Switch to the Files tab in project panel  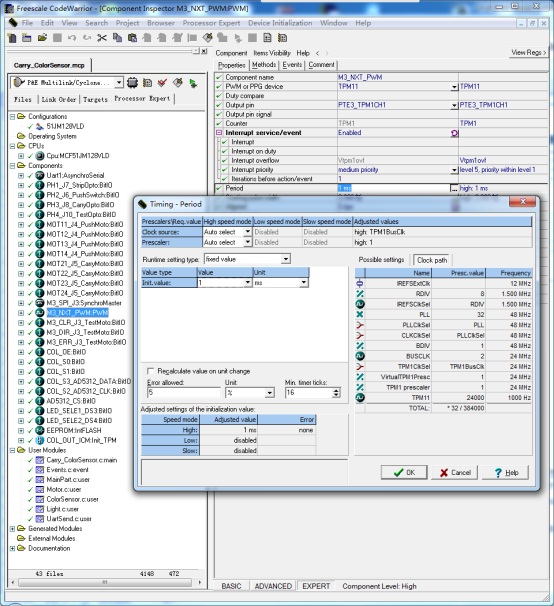[23, 99]
